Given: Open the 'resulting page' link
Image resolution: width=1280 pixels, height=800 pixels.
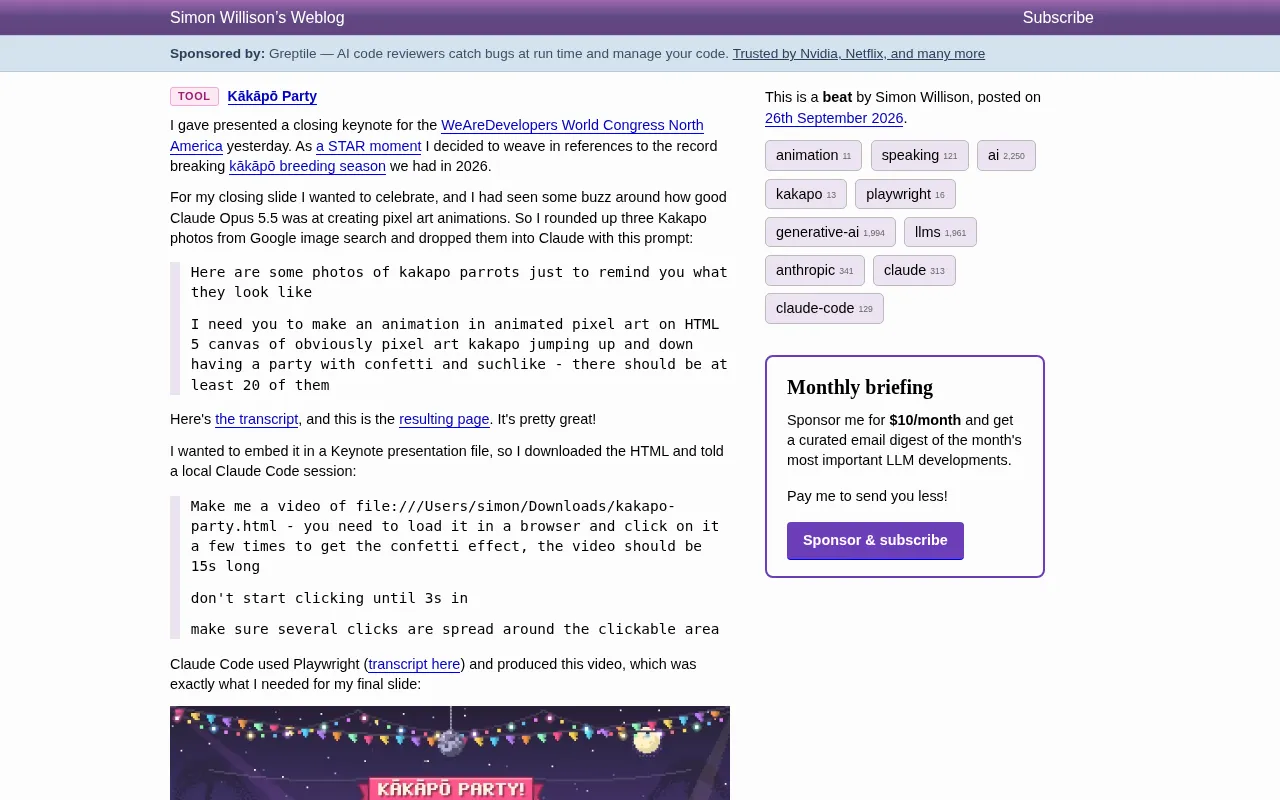Looking at the screenshot, I should point(444,419).
